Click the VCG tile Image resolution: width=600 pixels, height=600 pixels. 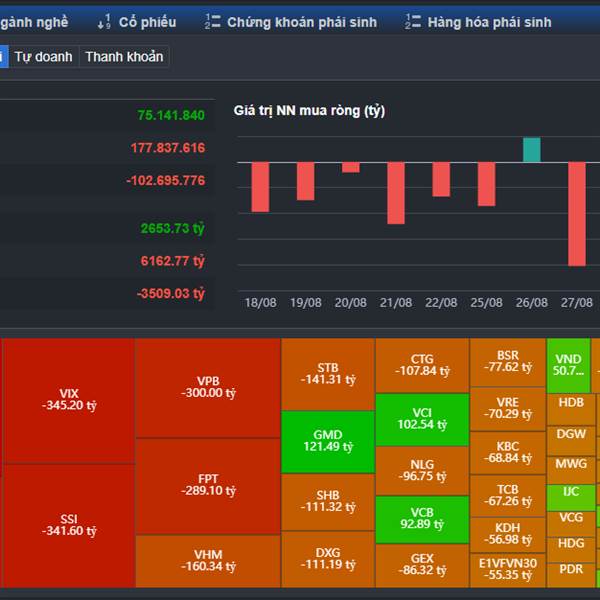pos(571,523)
